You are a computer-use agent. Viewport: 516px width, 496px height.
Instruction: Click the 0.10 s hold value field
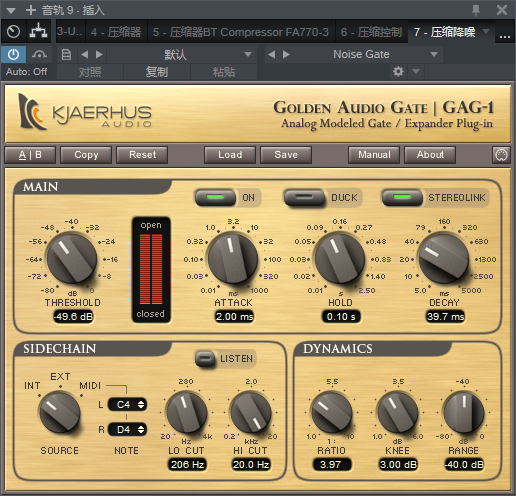(x=341, y=316)
